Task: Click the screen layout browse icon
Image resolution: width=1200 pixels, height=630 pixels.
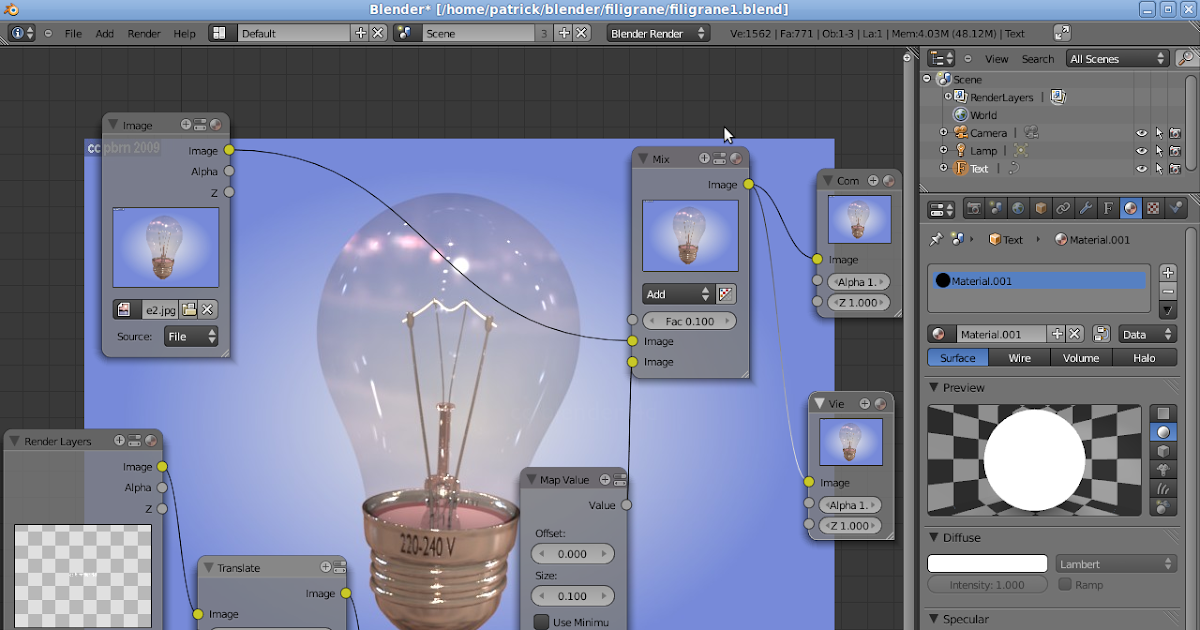Action: coord(221,33)
